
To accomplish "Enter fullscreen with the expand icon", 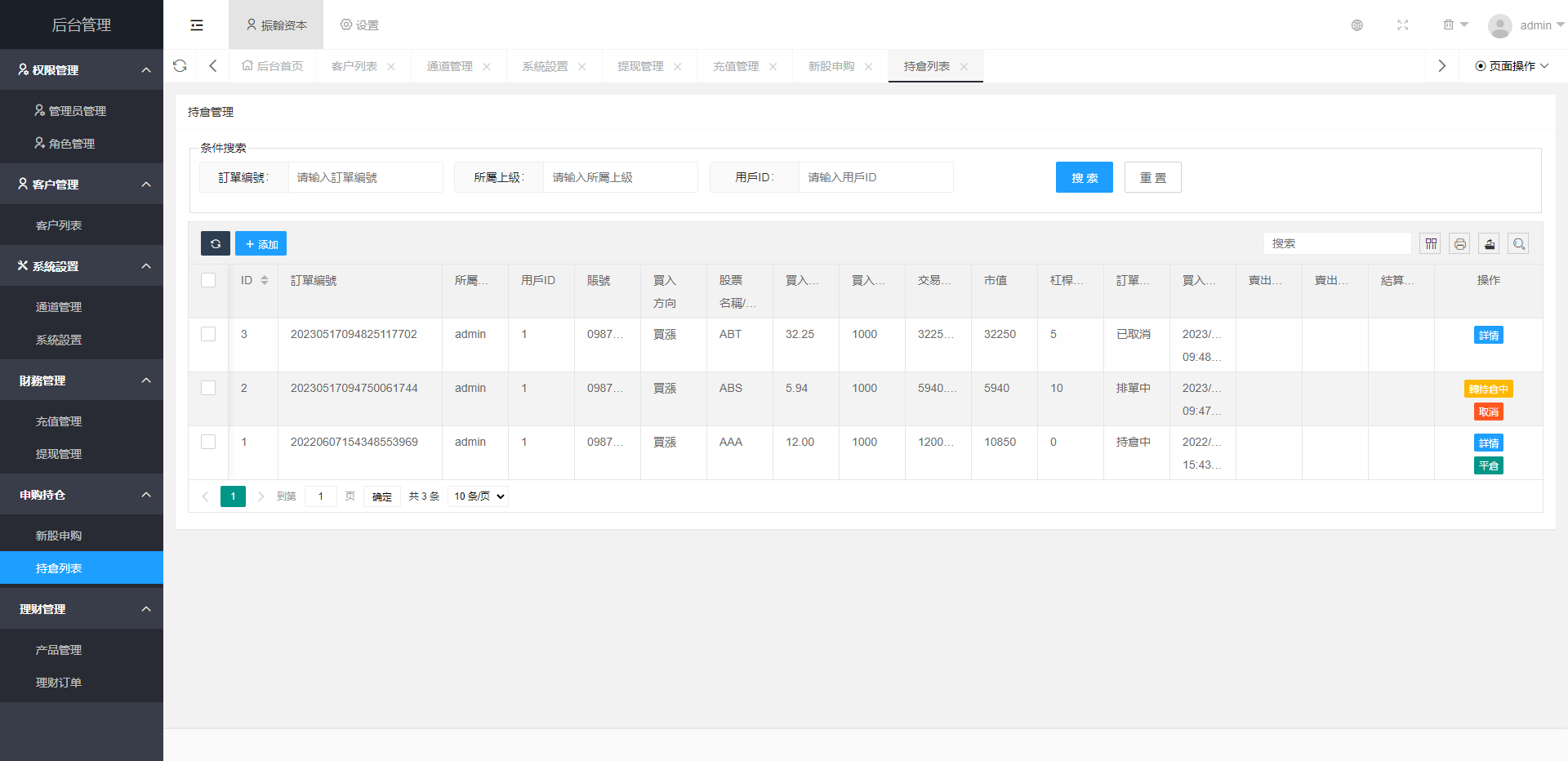I will point(1402,24).
